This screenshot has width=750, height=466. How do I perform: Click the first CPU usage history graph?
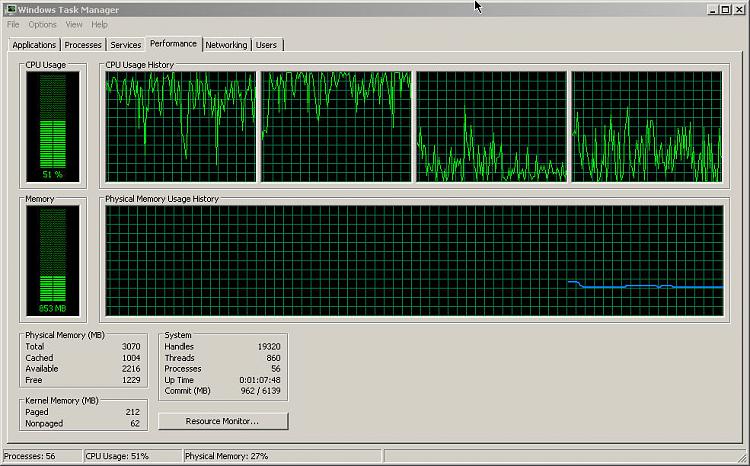click(181, 127)
